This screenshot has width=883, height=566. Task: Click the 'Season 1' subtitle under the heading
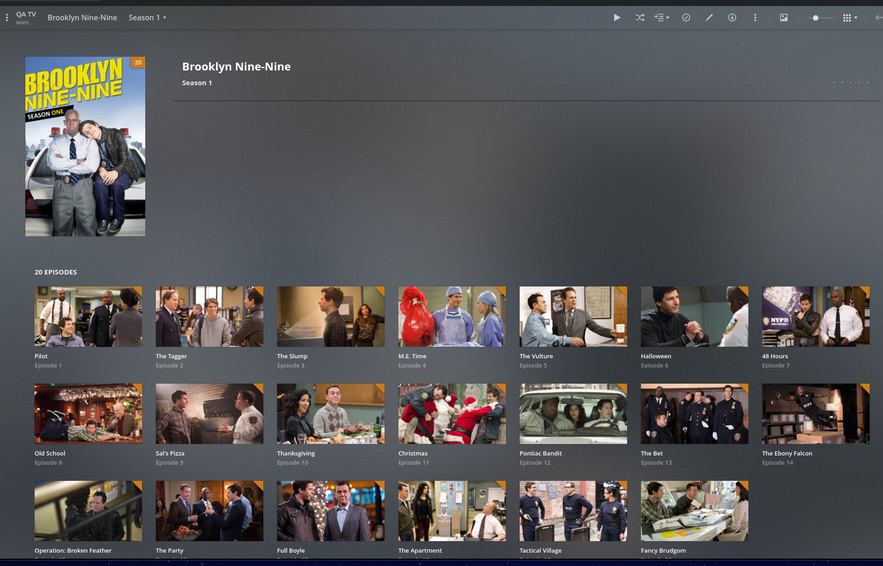[x=197, y=83]
